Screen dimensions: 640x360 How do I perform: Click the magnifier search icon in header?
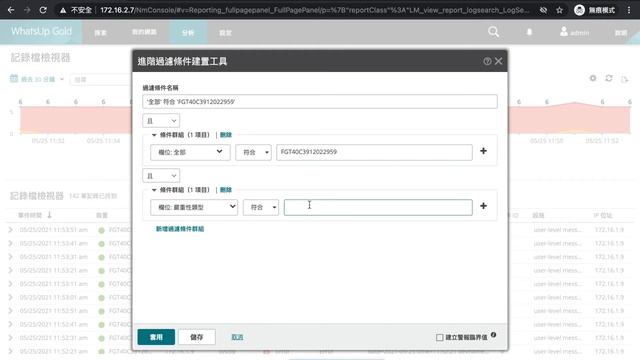tap(493, 32)
